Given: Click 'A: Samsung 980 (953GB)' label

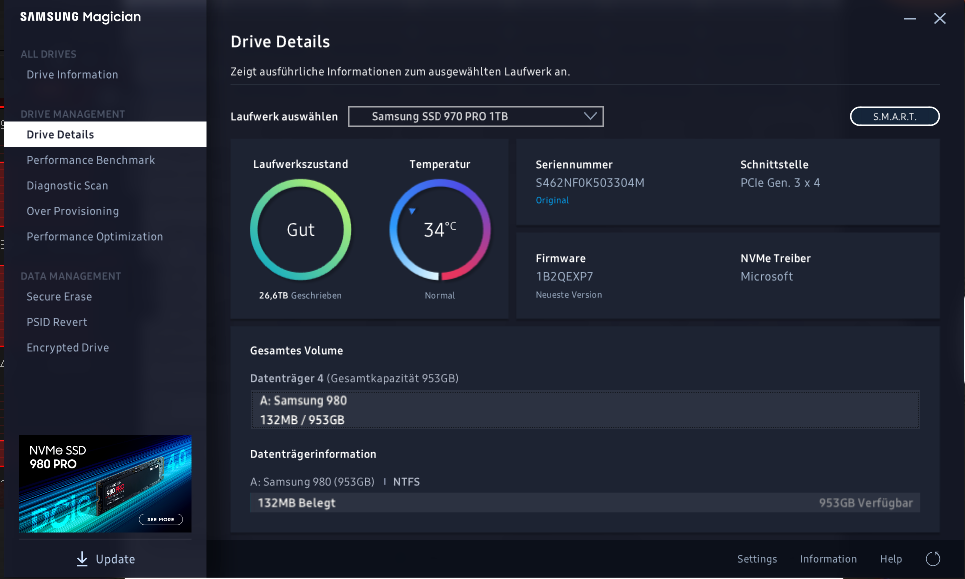Looking at the screenshot, I should click(312, 482).
